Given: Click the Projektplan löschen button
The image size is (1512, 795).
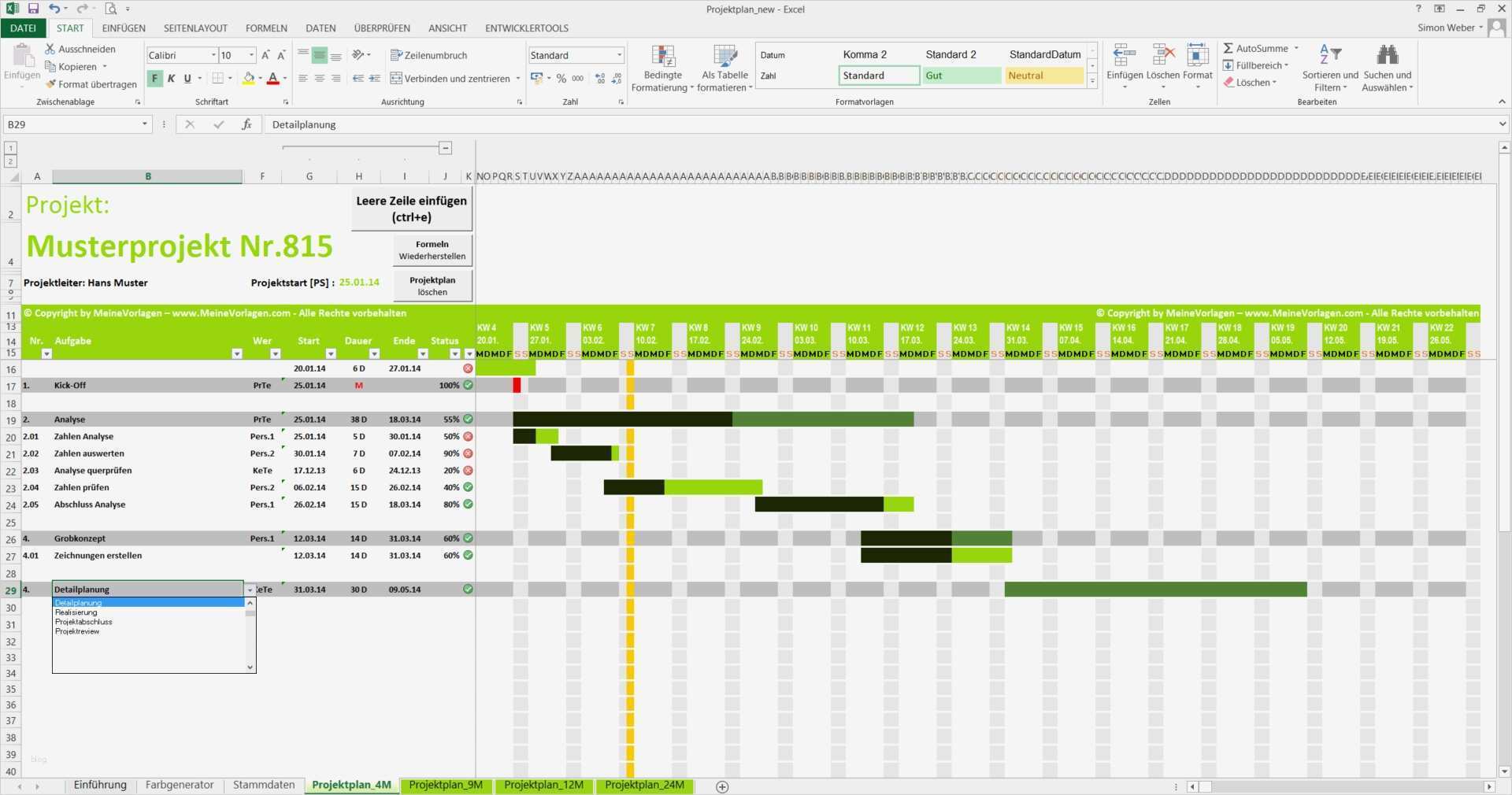Looking at the screenshot, I should tap(432, 285).
